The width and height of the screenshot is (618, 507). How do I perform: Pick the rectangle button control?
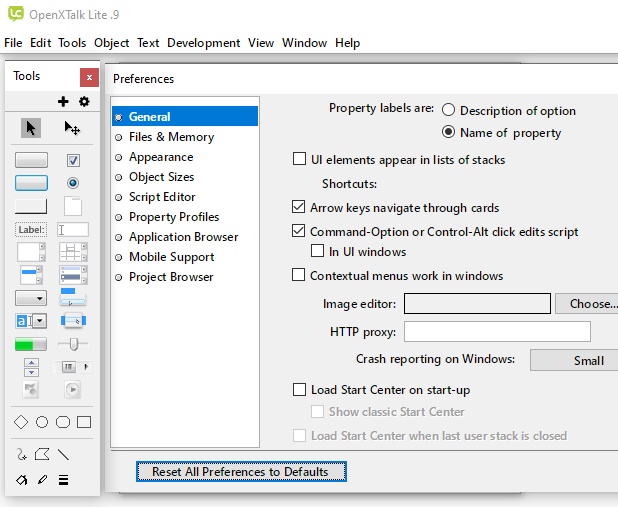coord(31,206)
